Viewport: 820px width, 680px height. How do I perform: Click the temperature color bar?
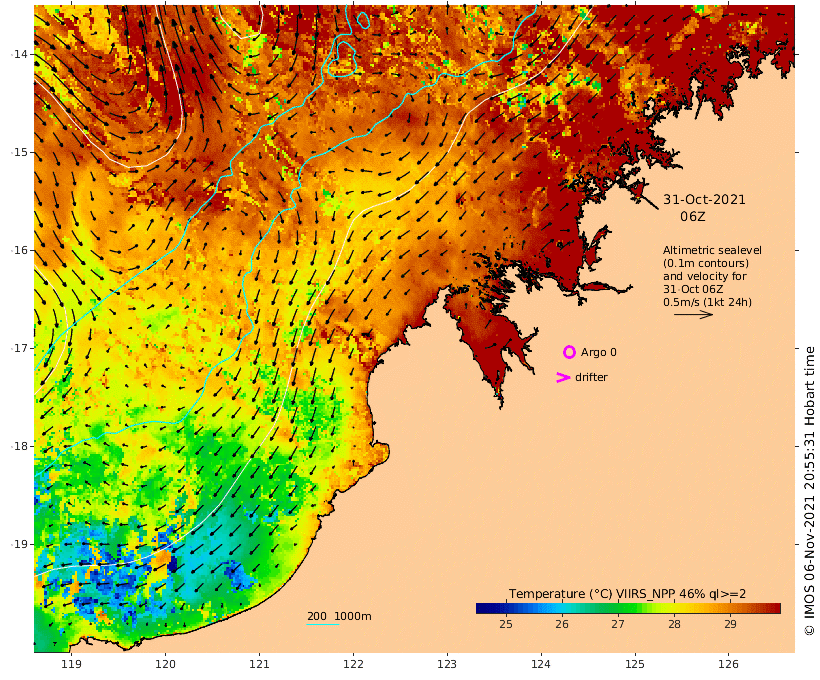pos(628,608)
